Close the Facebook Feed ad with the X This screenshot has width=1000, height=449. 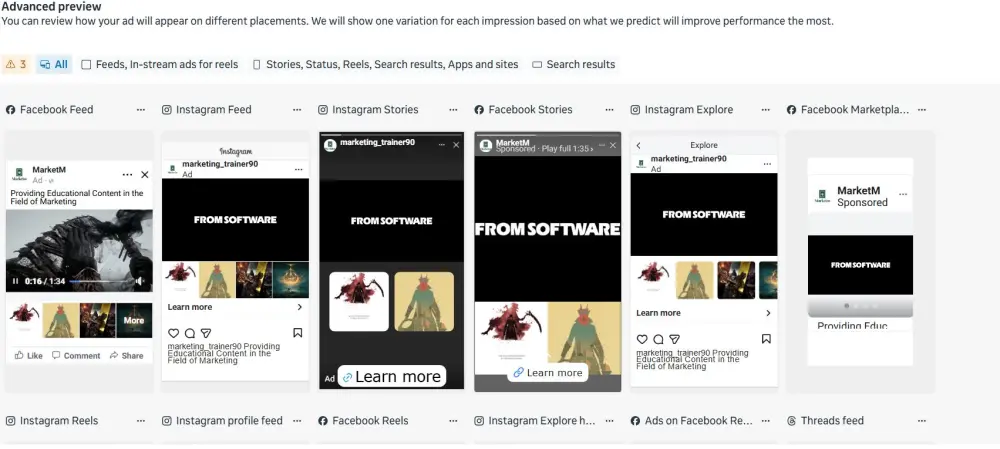[145, 175]
